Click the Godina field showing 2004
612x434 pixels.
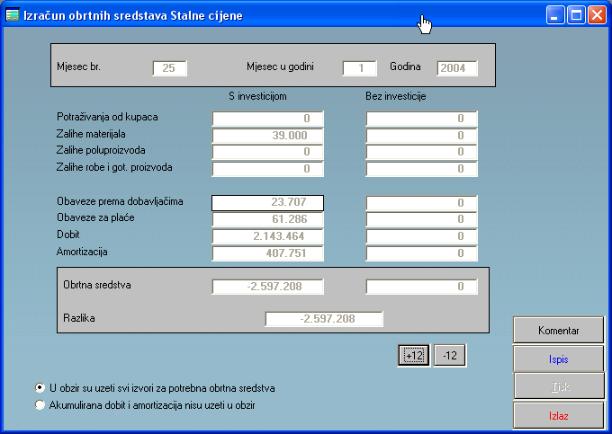pos(457,68)
